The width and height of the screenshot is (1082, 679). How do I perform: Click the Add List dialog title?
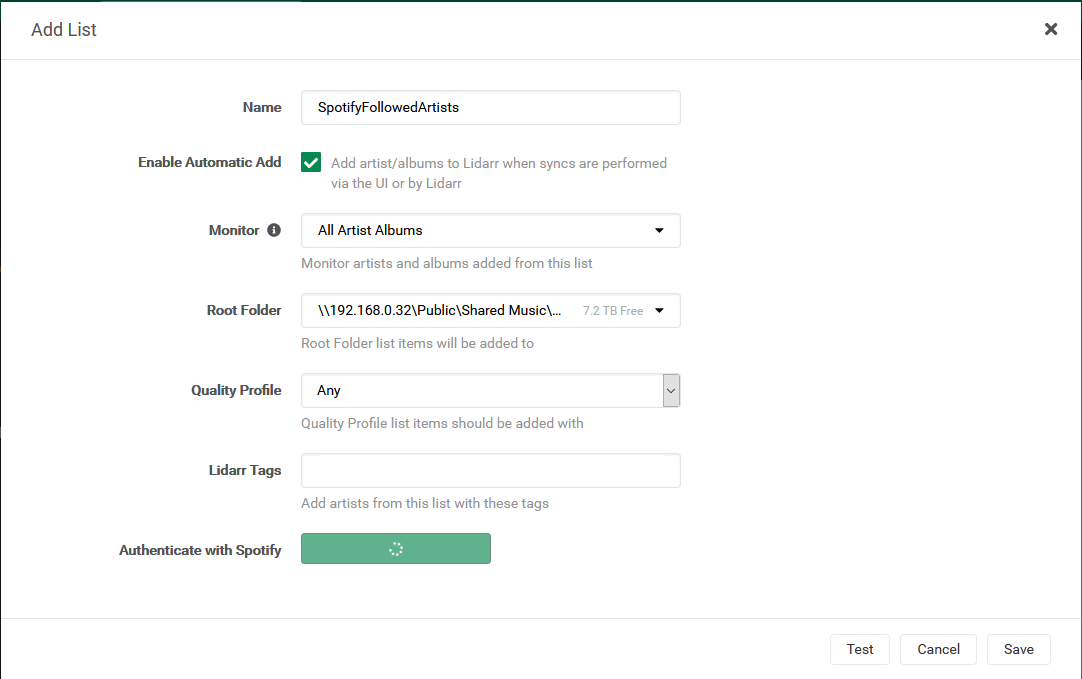63,29
